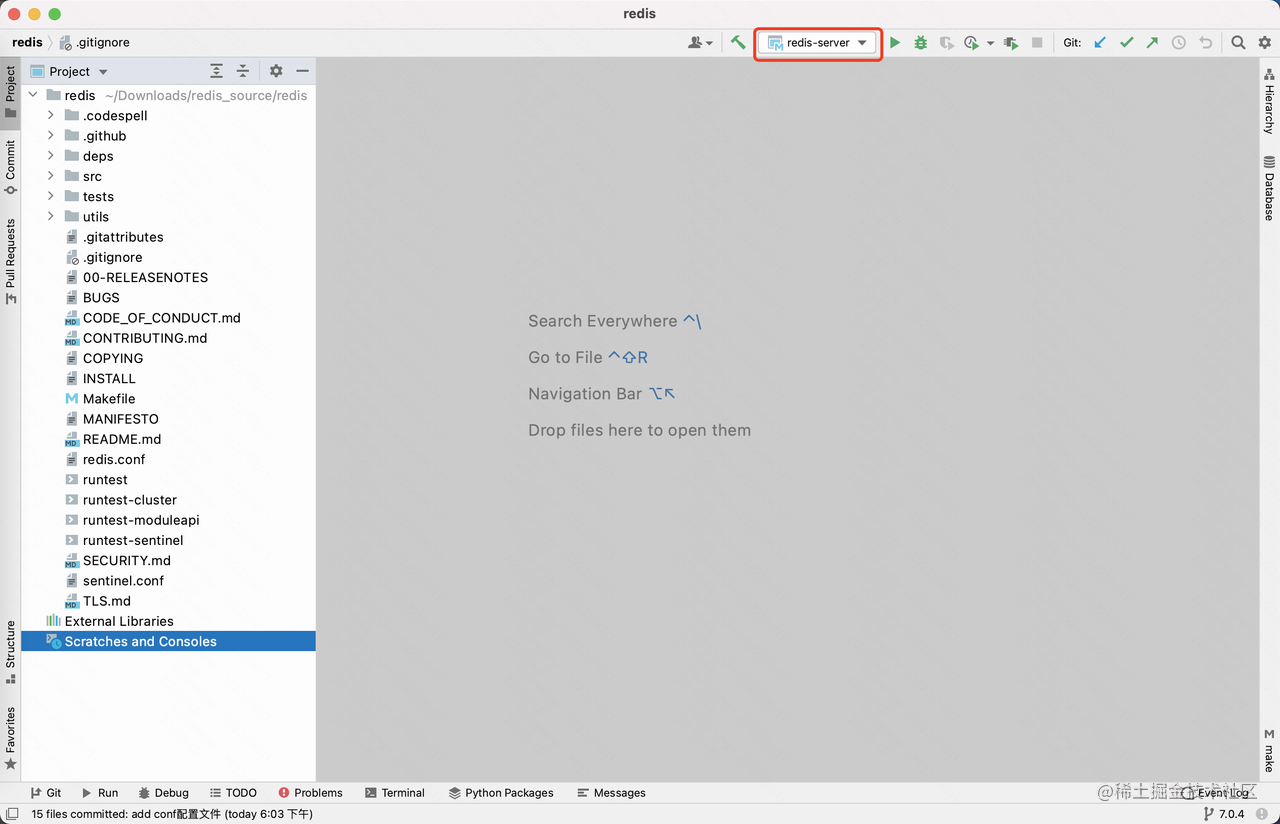
Task: Open the Messages bottom tab
Action: (x=611, y=793)
